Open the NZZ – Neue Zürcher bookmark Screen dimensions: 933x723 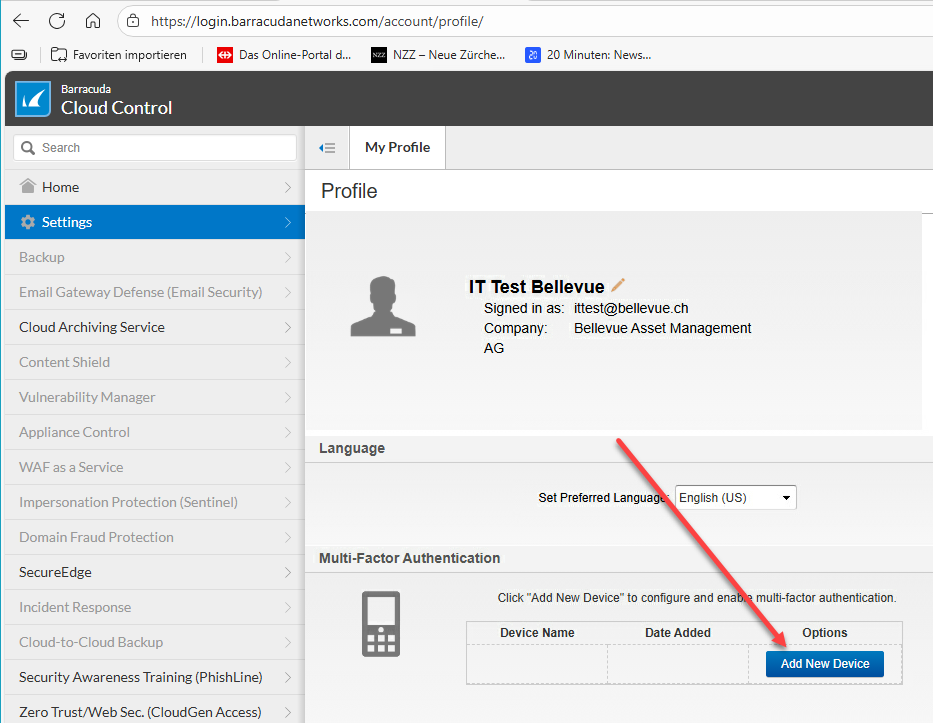(439, 55)
